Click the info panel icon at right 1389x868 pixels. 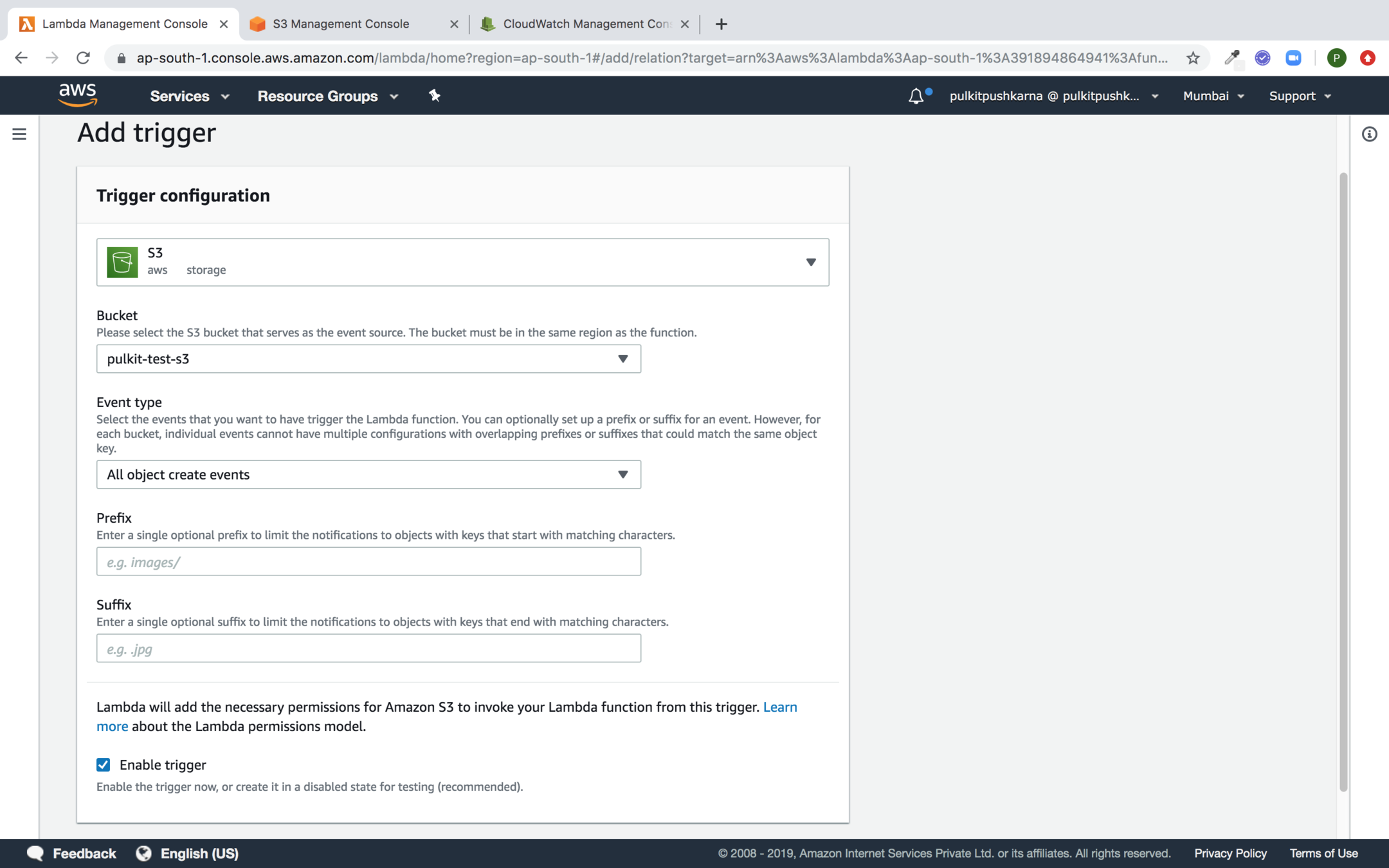1369,134
